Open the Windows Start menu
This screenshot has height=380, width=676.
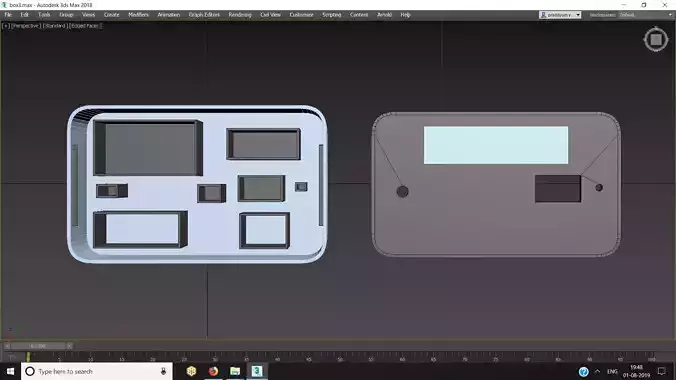[10, 371]
